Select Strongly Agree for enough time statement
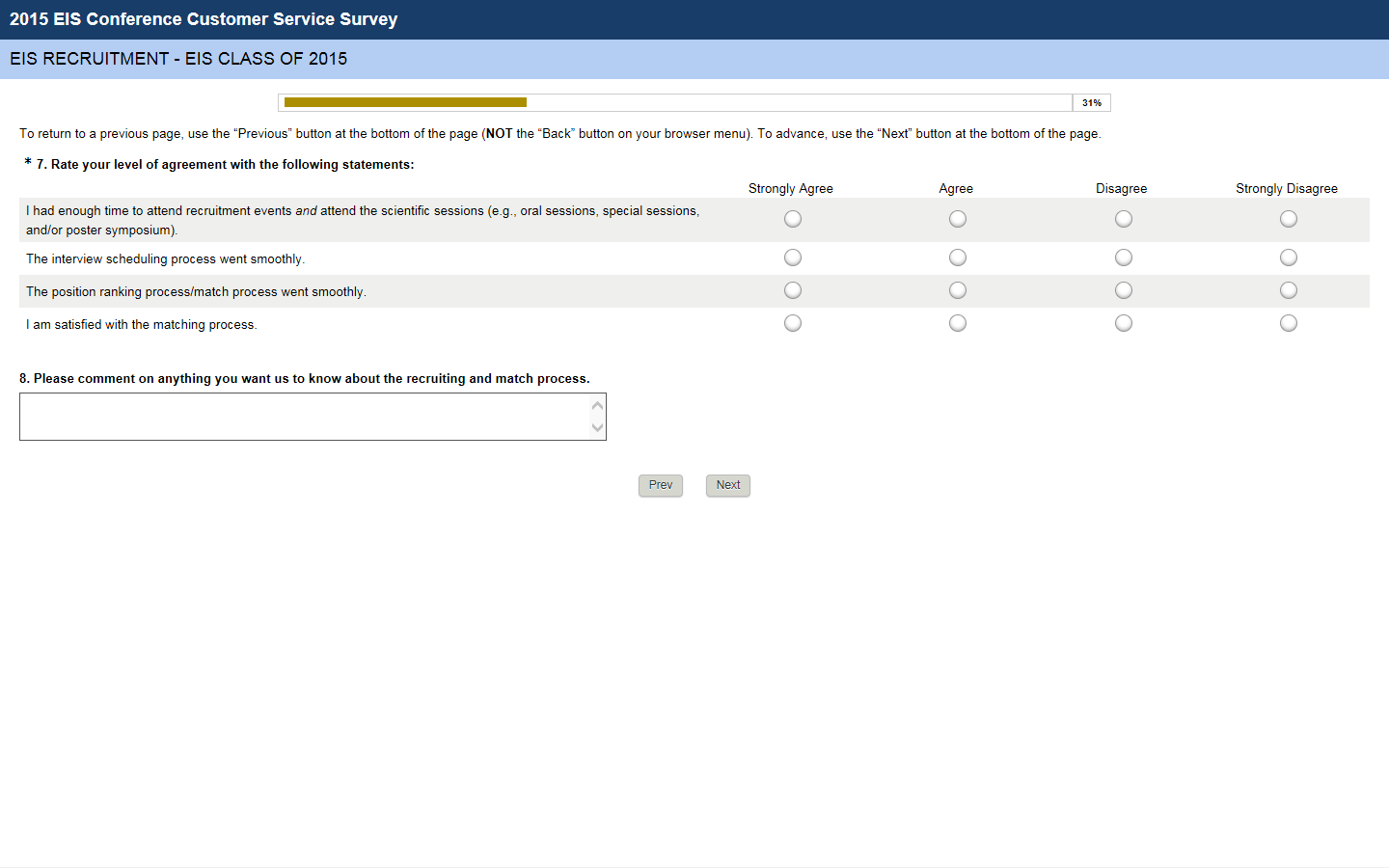 click(793, 219)
